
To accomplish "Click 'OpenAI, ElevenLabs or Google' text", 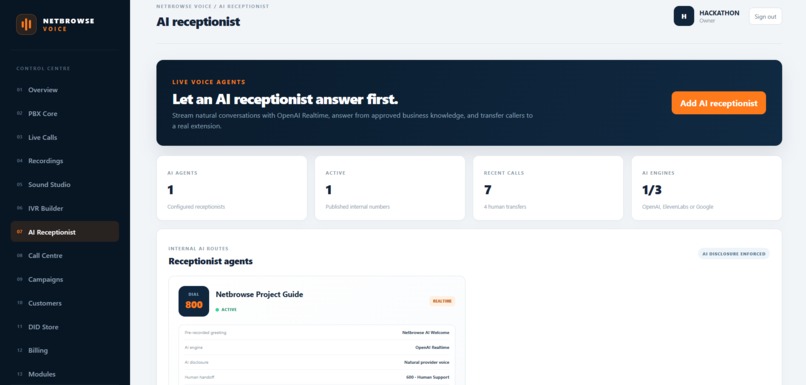I will pyautogui.click(x=677, y=207).
